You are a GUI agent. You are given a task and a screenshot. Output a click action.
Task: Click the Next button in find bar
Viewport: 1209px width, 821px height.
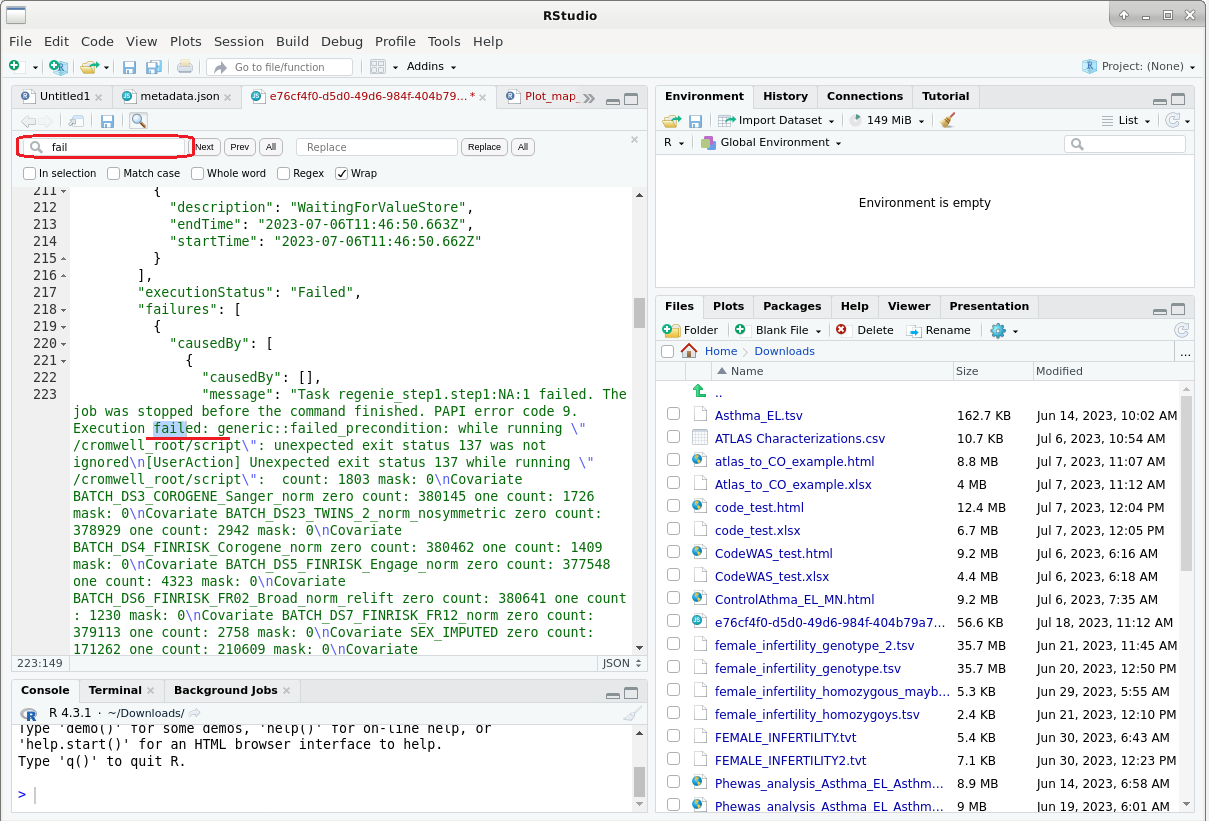(204, 147)
